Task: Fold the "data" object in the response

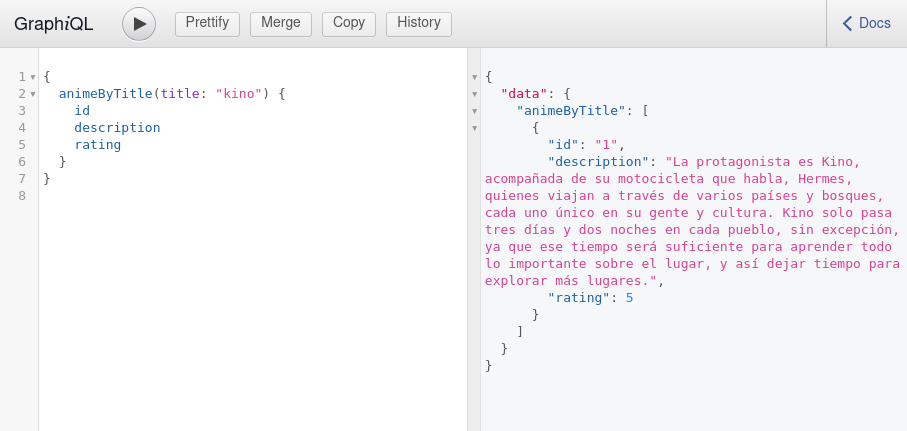Action: (x=474, y=94)
